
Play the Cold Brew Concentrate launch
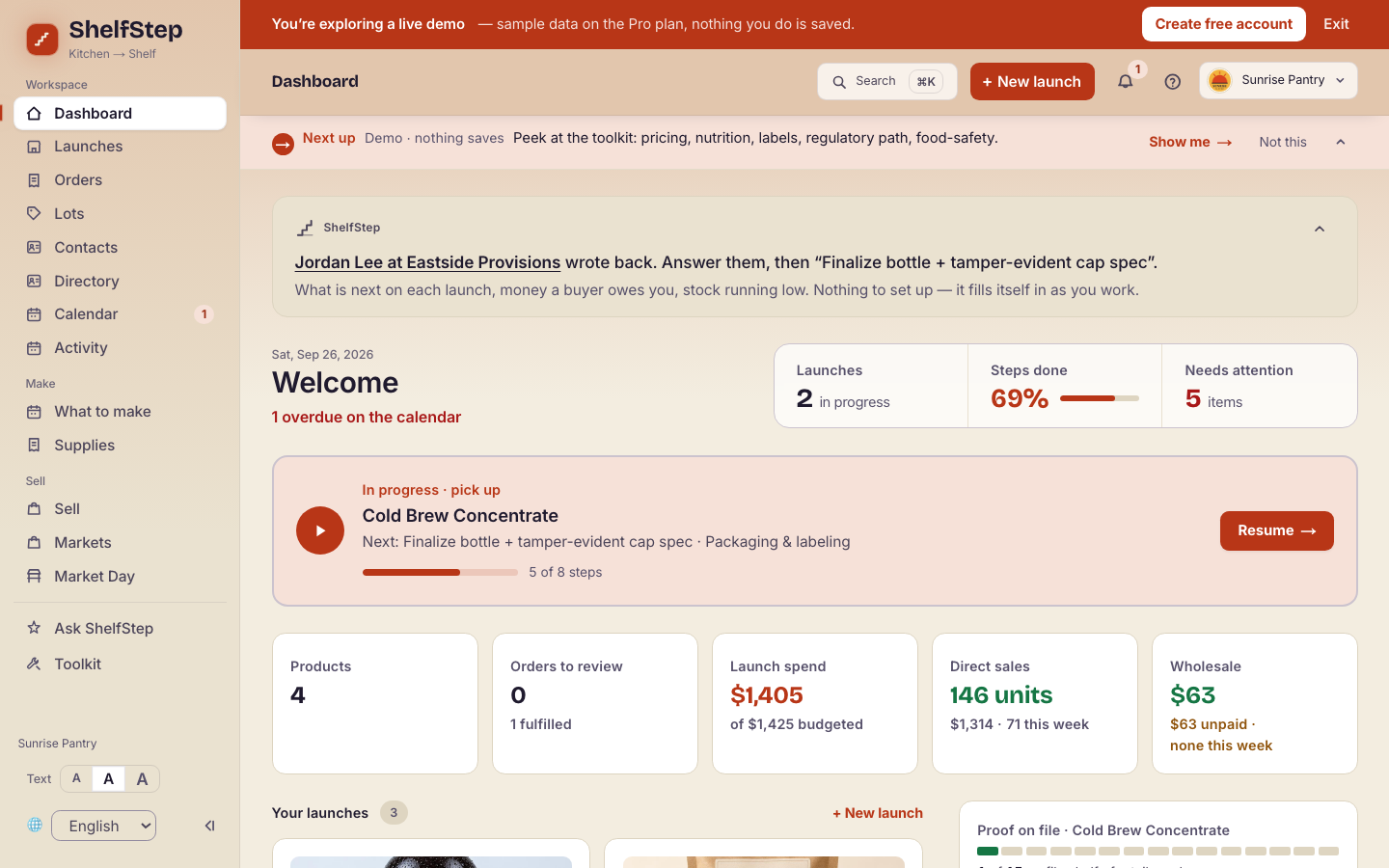tap(320, 530)
